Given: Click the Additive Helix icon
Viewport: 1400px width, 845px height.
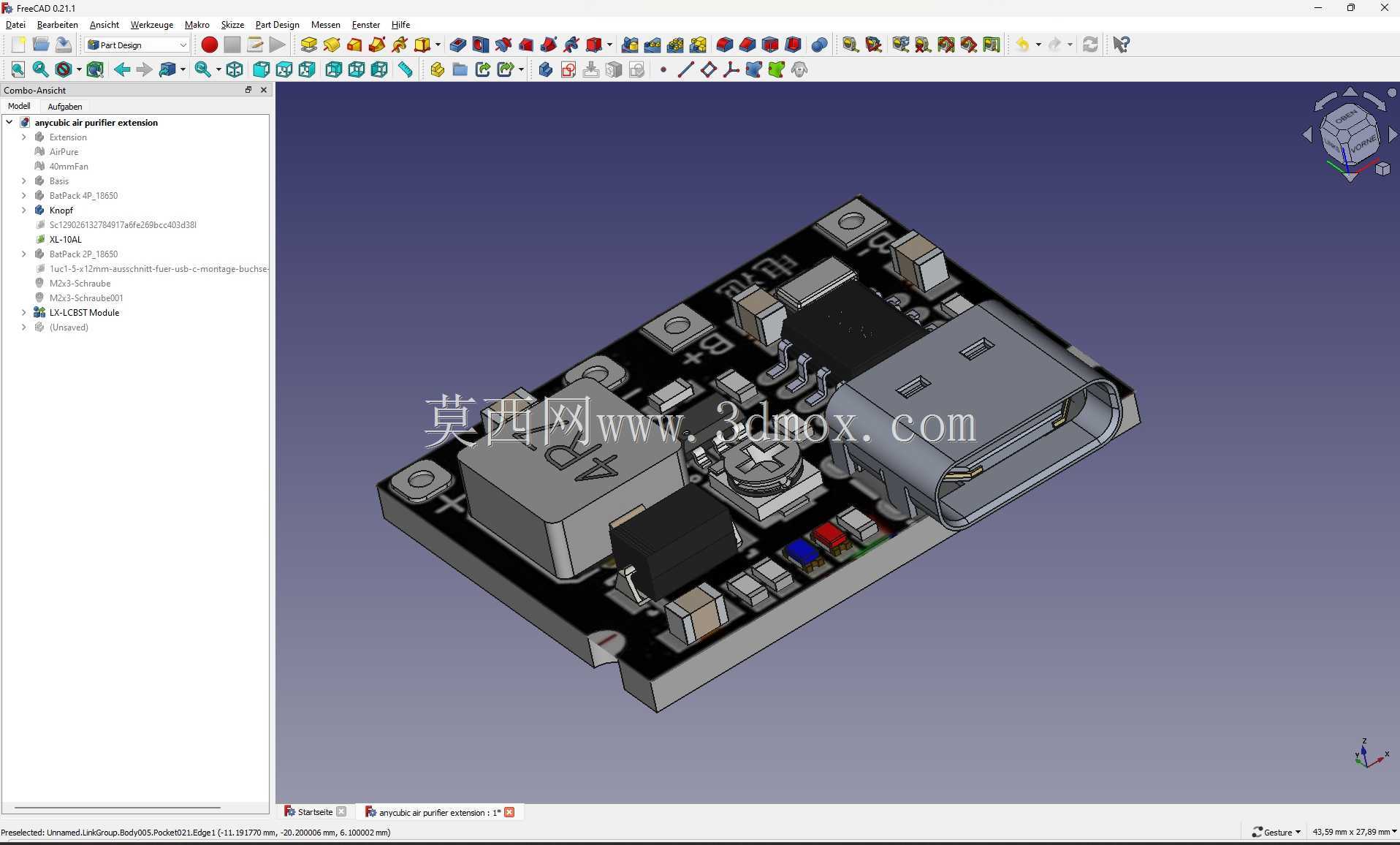Looking at the screenshot, I should [x=399, y=45].
